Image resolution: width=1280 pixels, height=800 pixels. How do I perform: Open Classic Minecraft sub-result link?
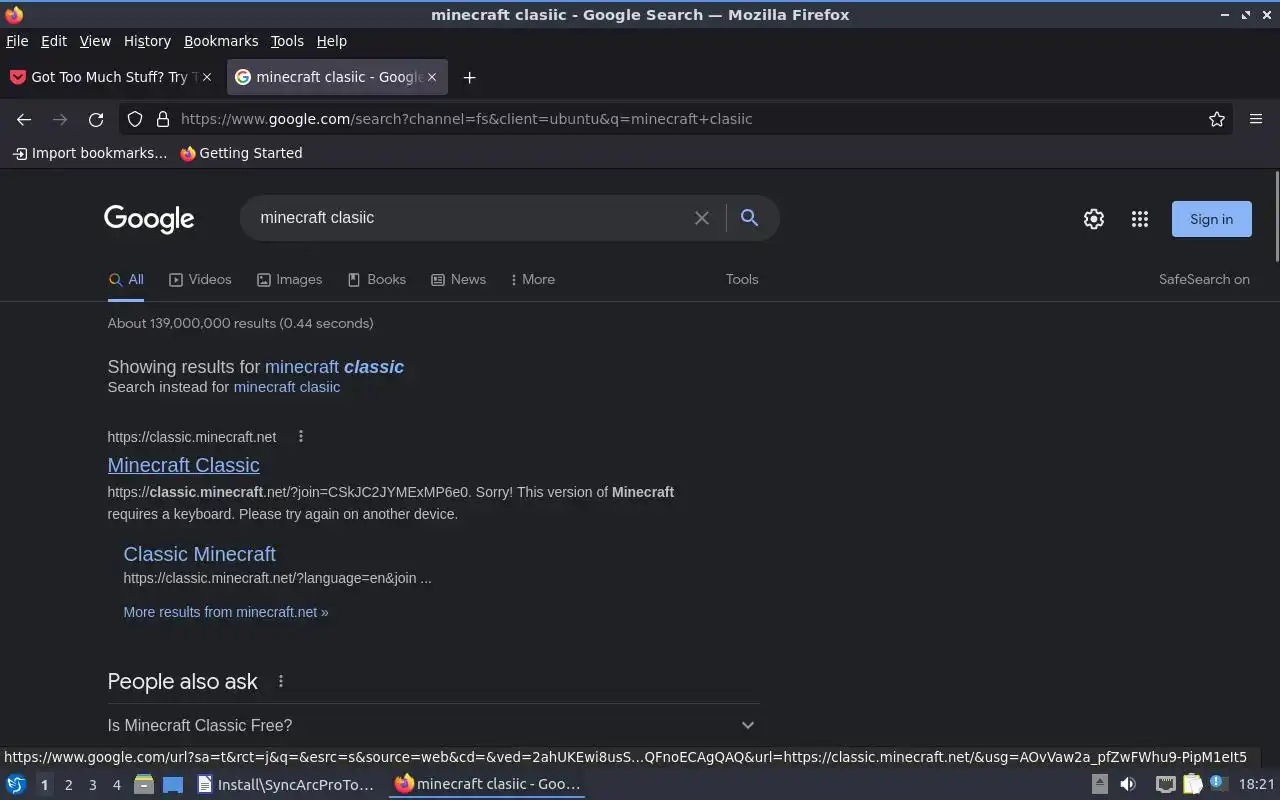pyautogui.click(x=199, y=554)
